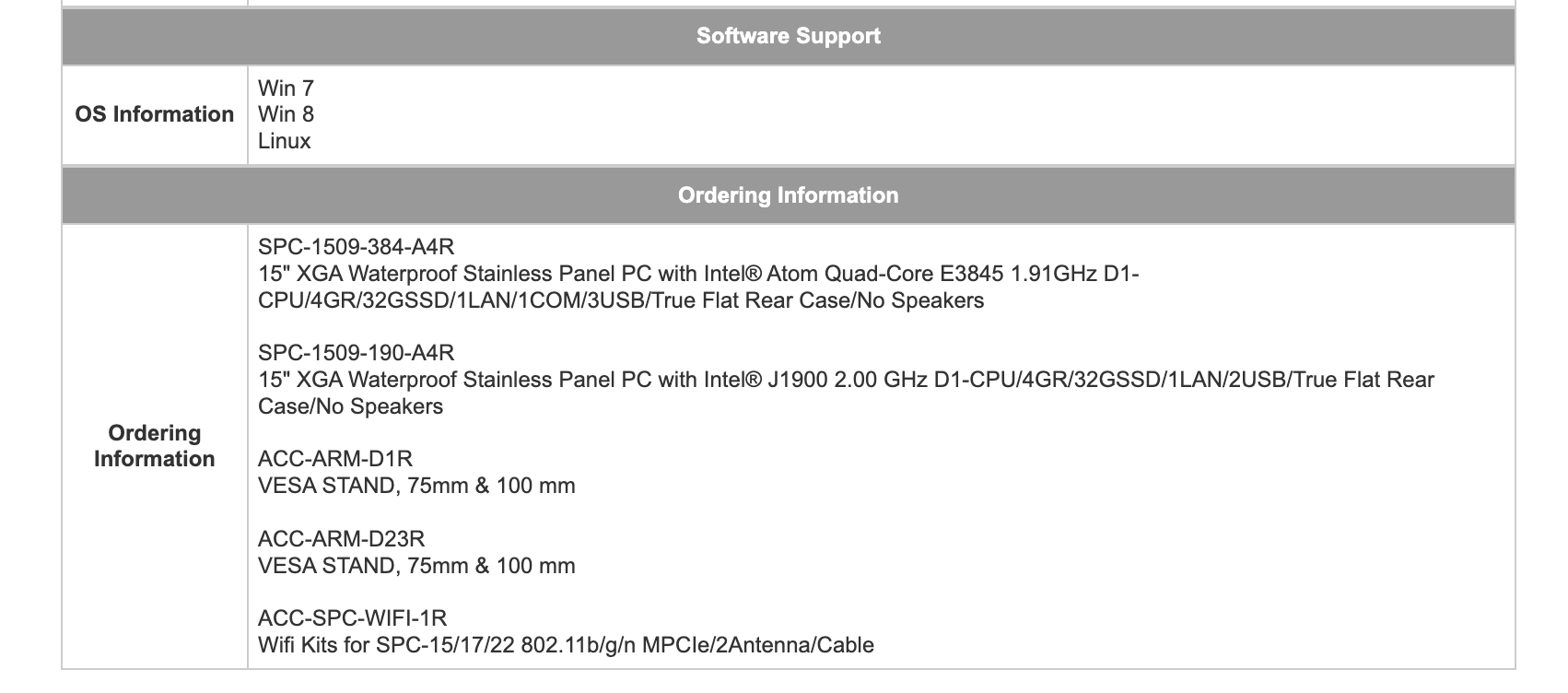The width and height of the screenshot is (1568, 693).
Task: Click the Atom Quad-Core E3845 description line
Action: coord(698,274)
